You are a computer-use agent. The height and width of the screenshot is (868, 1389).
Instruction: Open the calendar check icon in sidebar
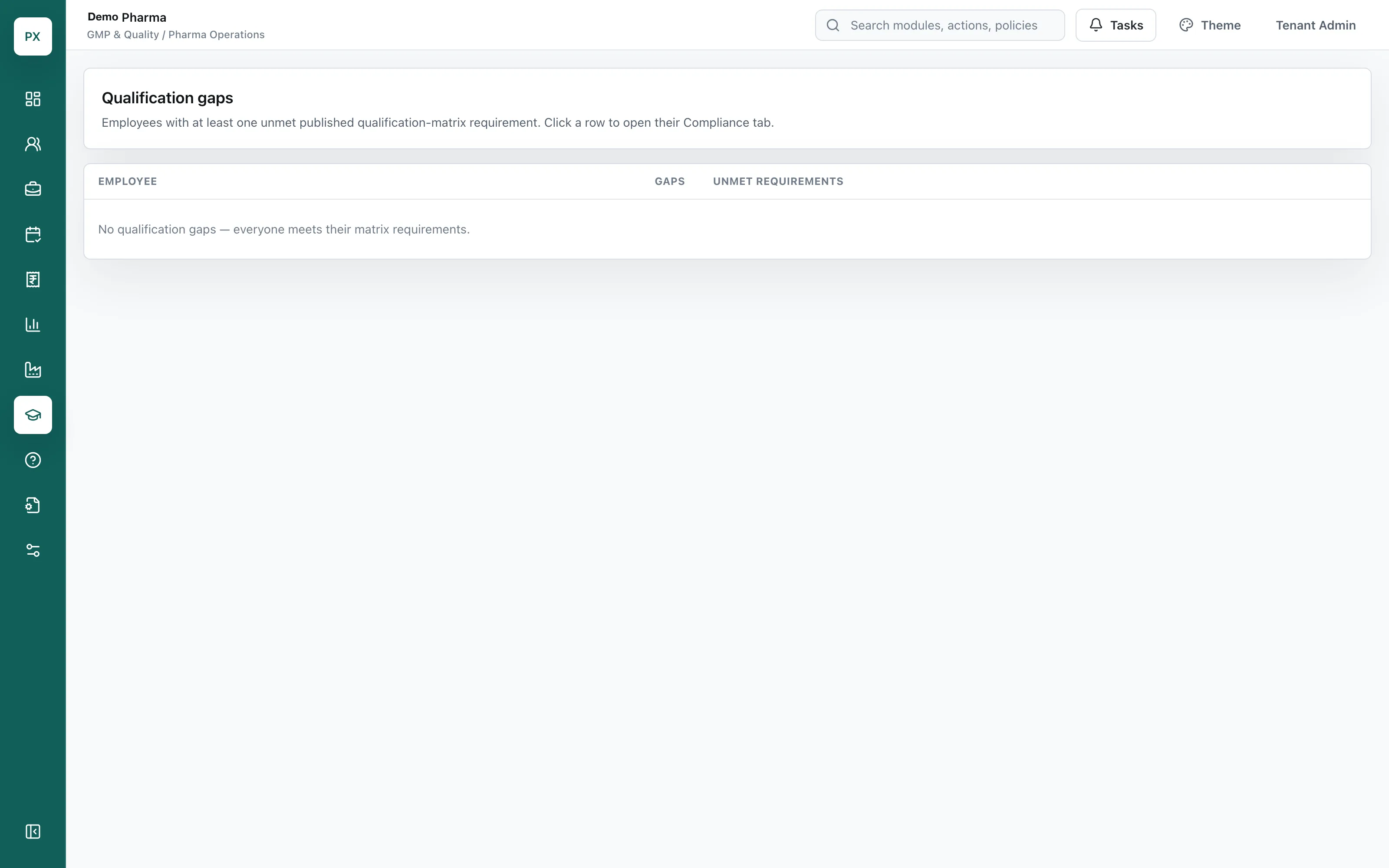click(33, 234)
